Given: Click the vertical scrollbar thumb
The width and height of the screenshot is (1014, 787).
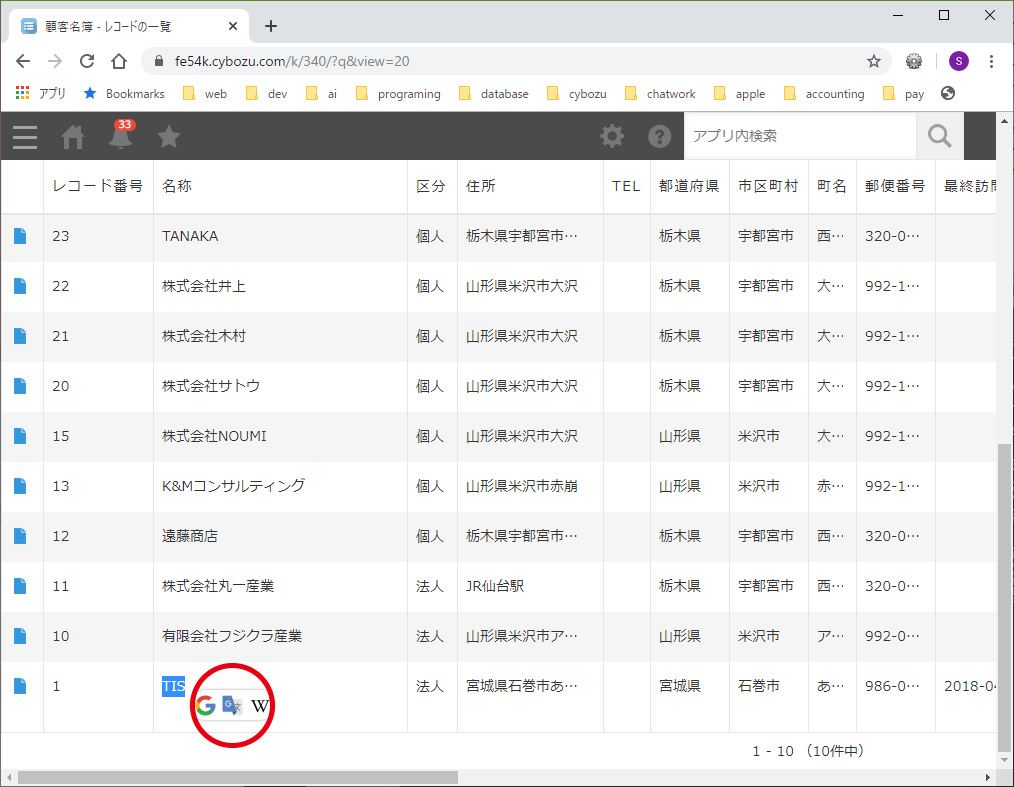Looking at the screenshot, I should (1004, 598).
